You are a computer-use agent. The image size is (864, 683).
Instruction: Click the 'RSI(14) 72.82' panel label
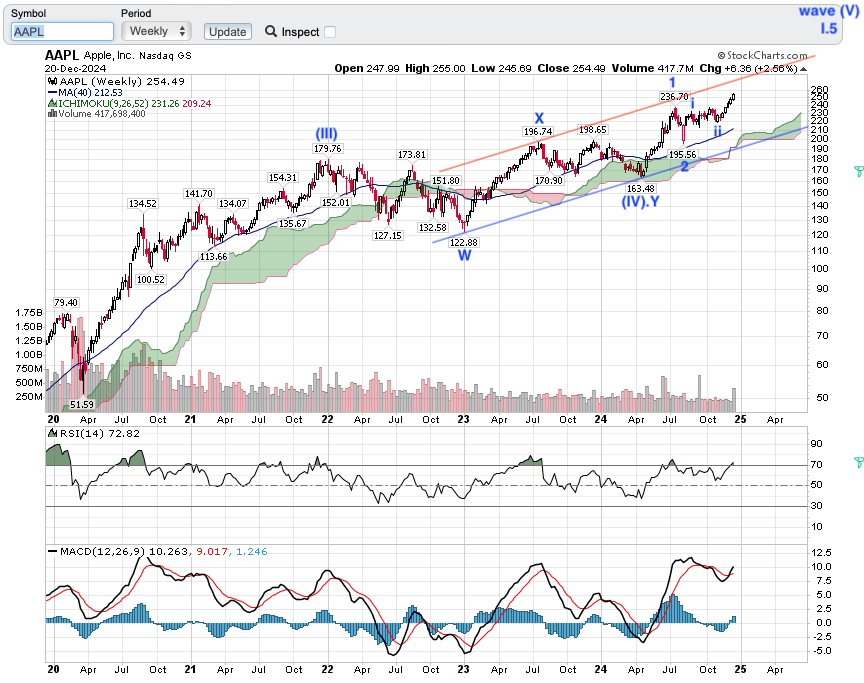[x=100, y=433]
